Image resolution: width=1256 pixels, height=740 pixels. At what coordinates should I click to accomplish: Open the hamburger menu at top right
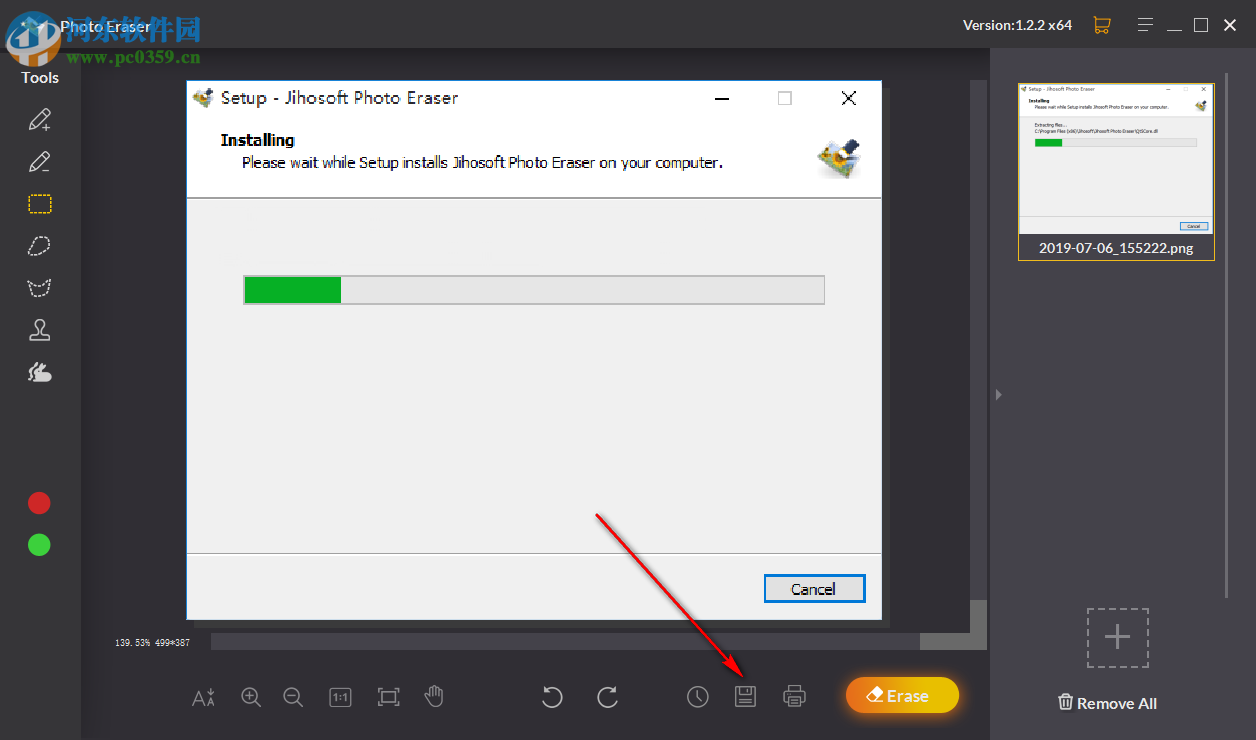pos(1145,24)
